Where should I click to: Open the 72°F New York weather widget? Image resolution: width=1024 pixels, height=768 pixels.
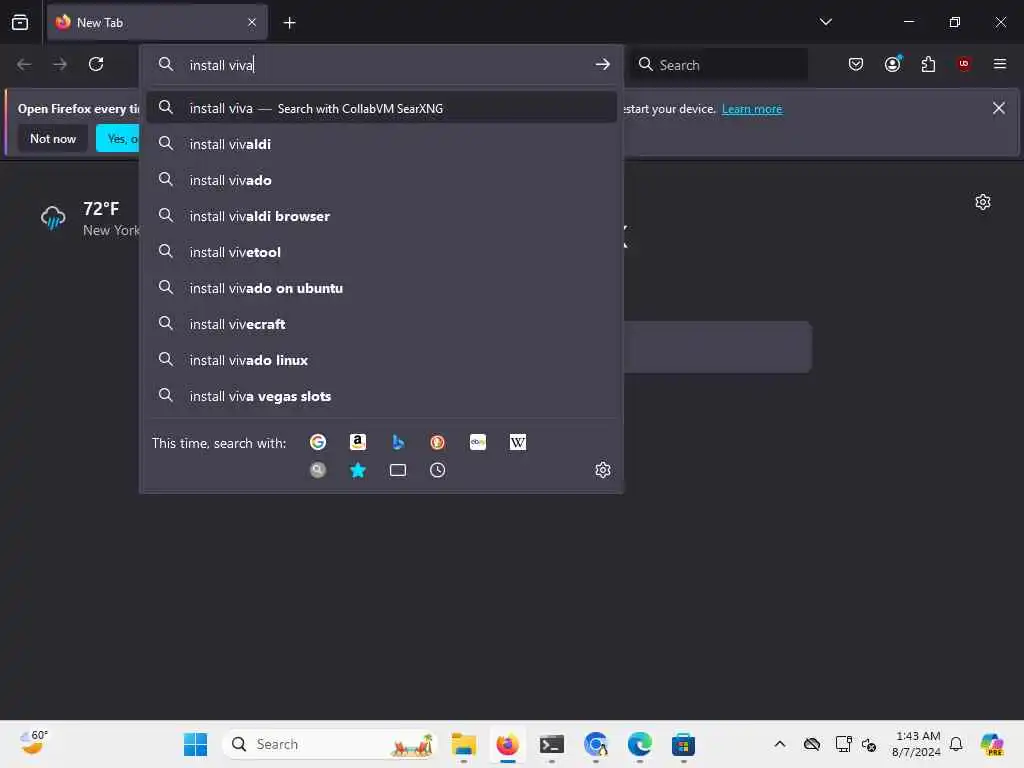coord(90,219)
